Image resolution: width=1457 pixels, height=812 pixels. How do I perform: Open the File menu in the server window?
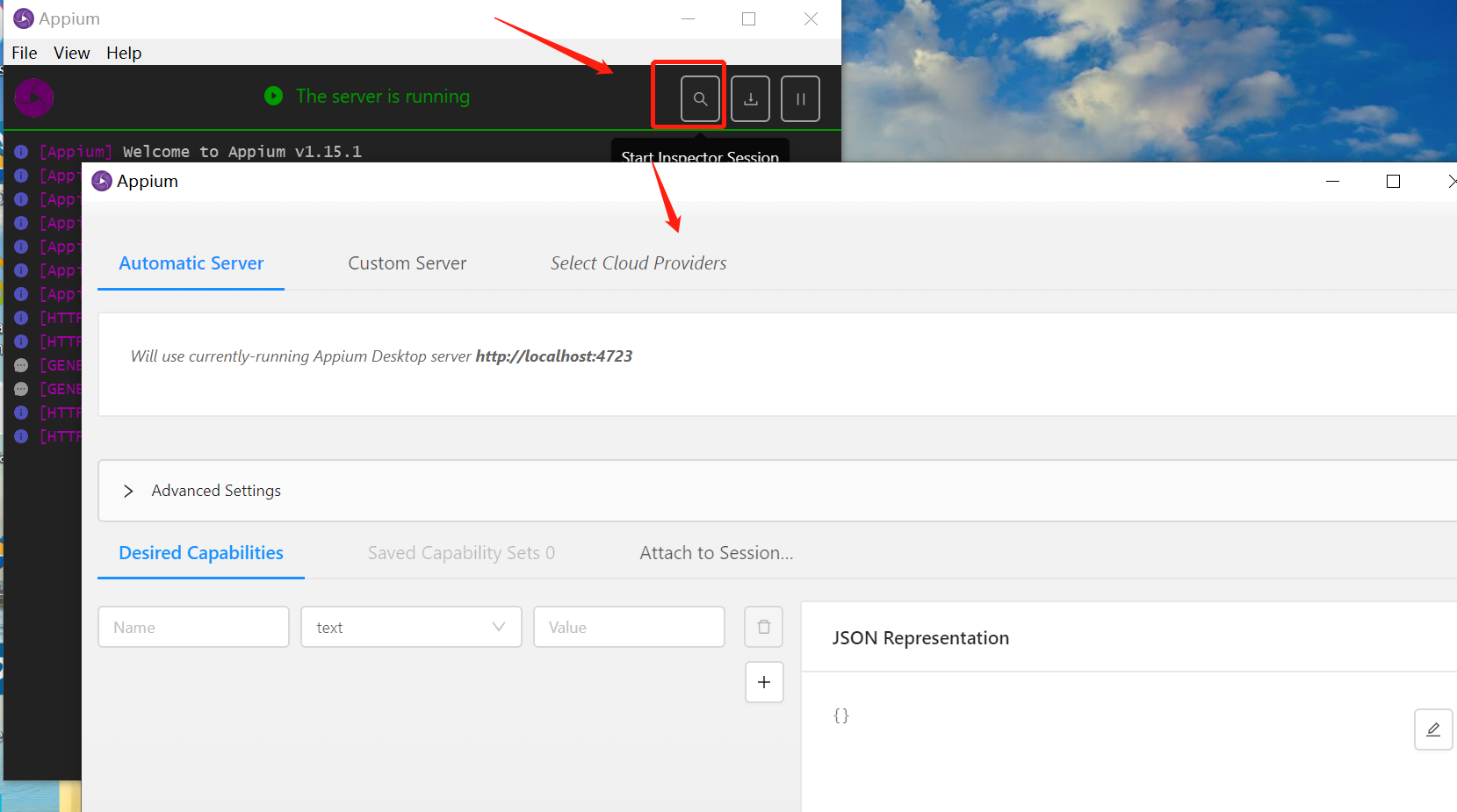25,53
